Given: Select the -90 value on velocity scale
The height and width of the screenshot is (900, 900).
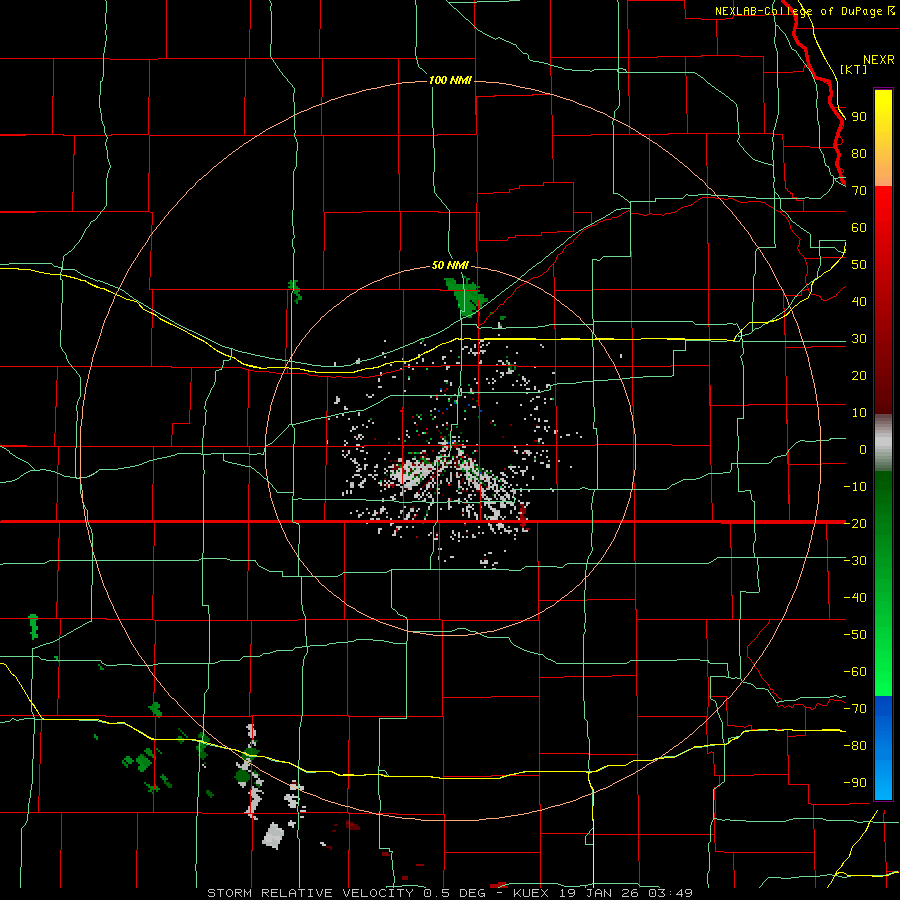Looking at the screenshot, I should tap(855, 782).
